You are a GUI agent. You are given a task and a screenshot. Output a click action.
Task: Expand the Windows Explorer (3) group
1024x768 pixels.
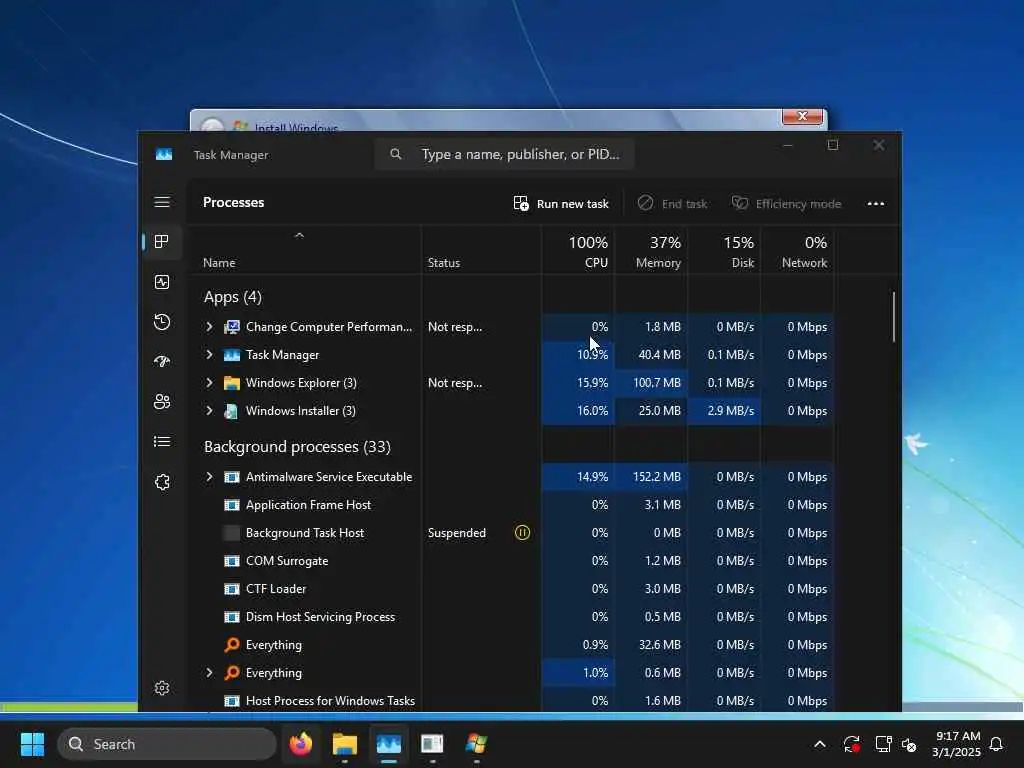(x=209, y=383)
